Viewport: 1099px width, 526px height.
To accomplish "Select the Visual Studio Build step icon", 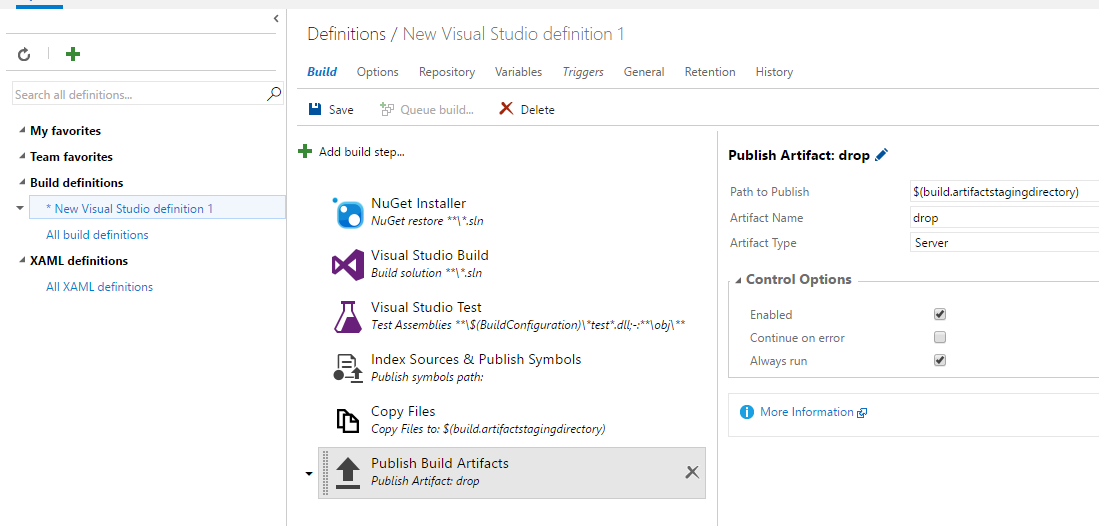I will click(347, 265).
